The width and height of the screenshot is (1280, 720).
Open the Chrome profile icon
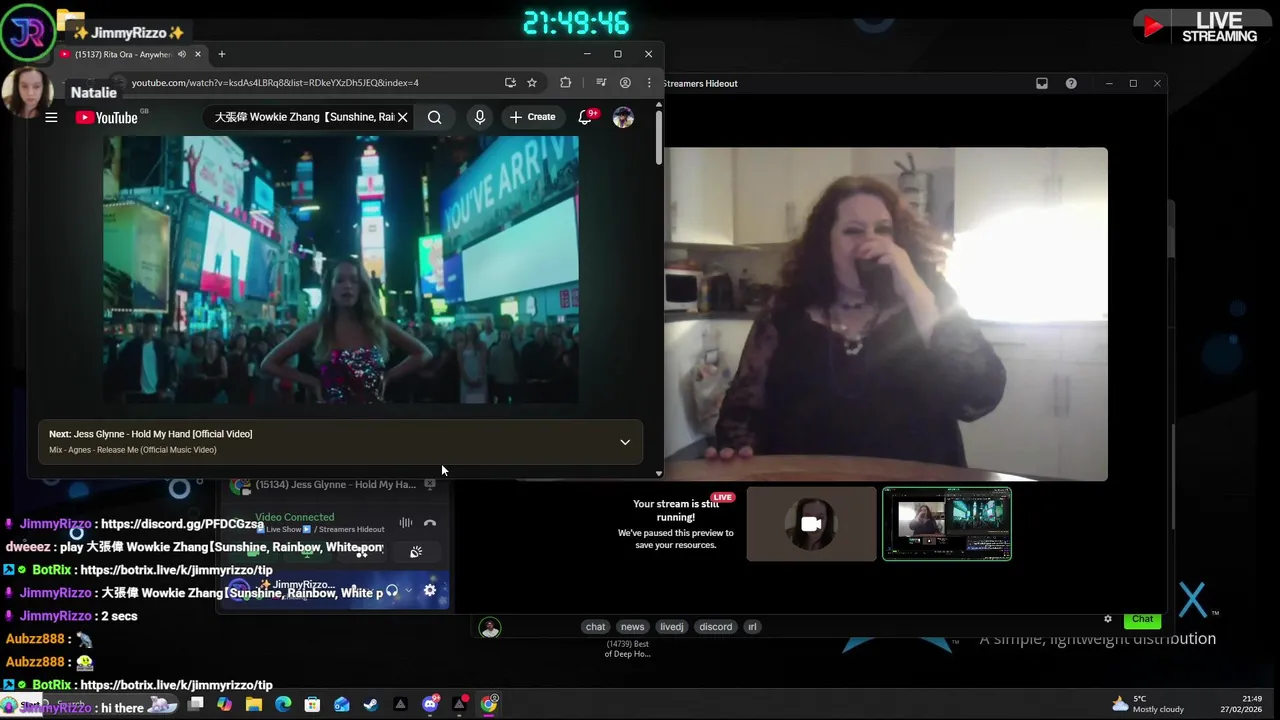point(625,83)
